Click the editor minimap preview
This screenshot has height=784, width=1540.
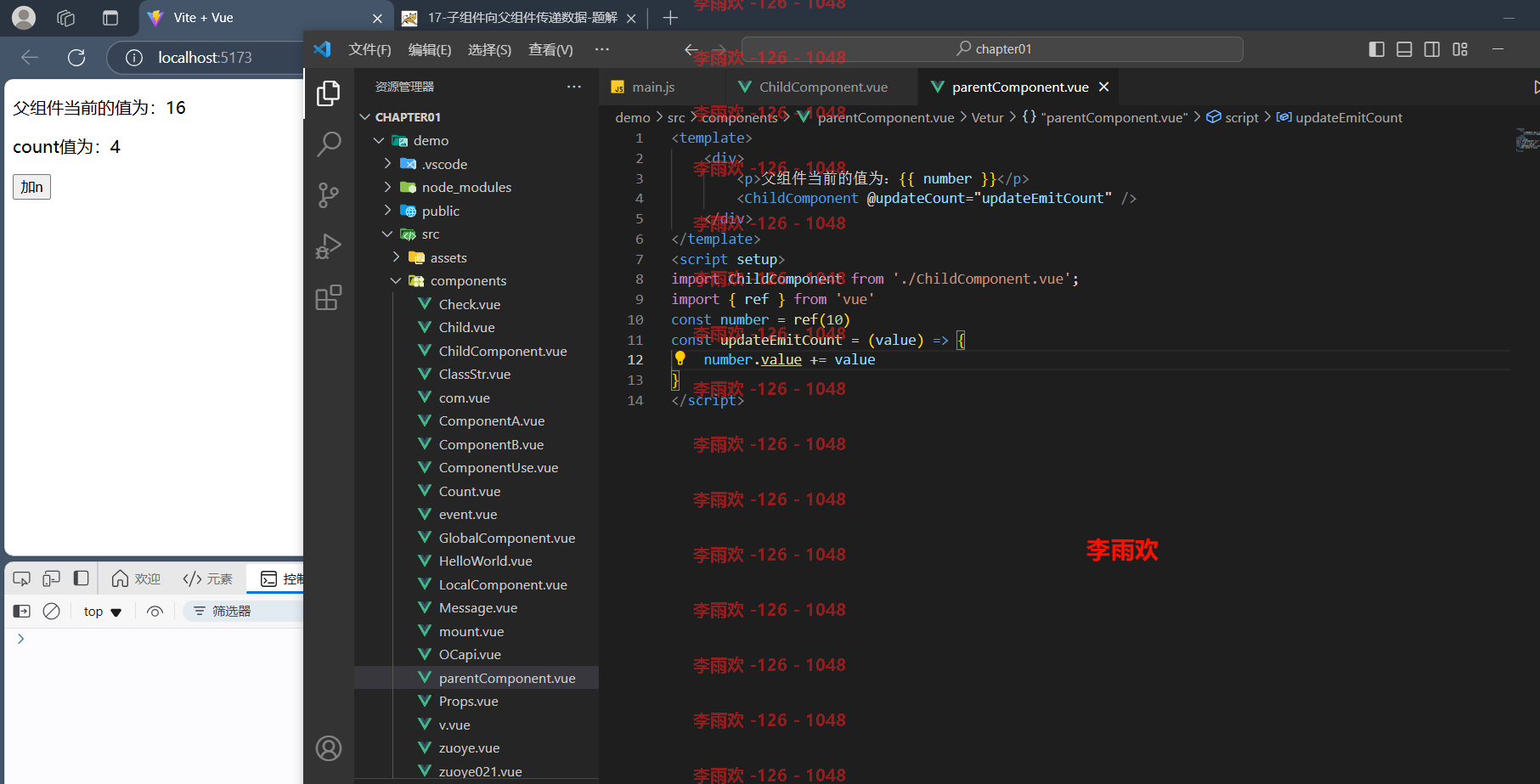coord(1527,140)
